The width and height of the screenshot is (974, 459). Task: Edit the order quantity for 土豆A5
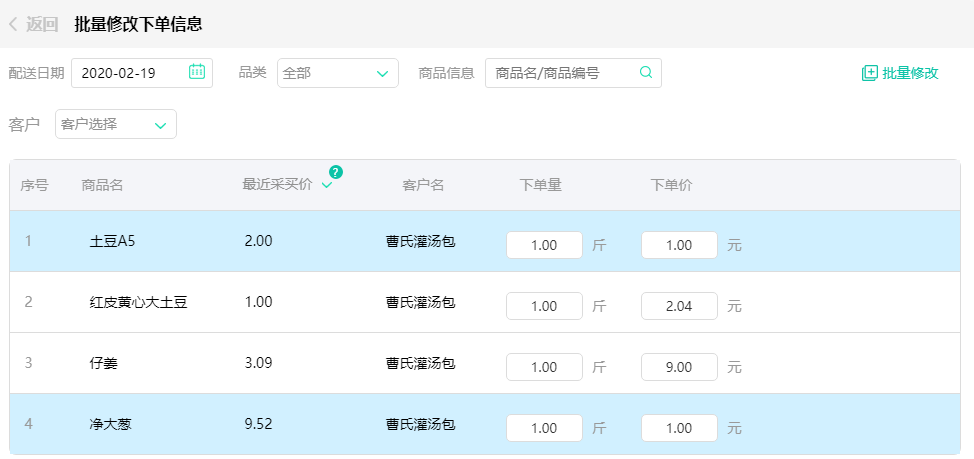pyautogui.click(x=544, y=245)
